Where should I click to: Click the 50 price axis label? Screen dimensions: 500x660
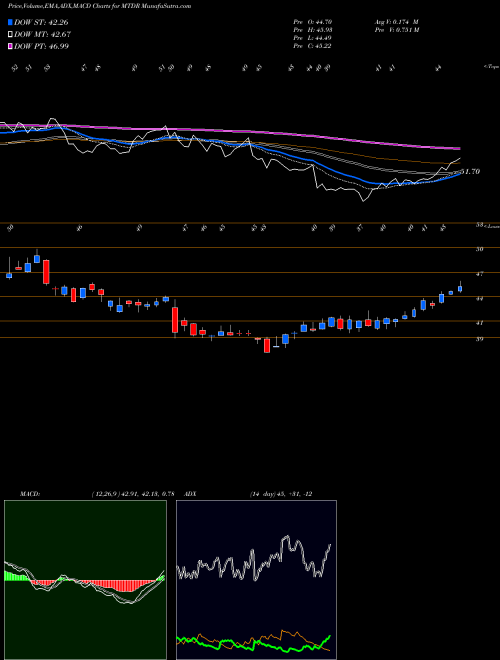click(479, 249)
